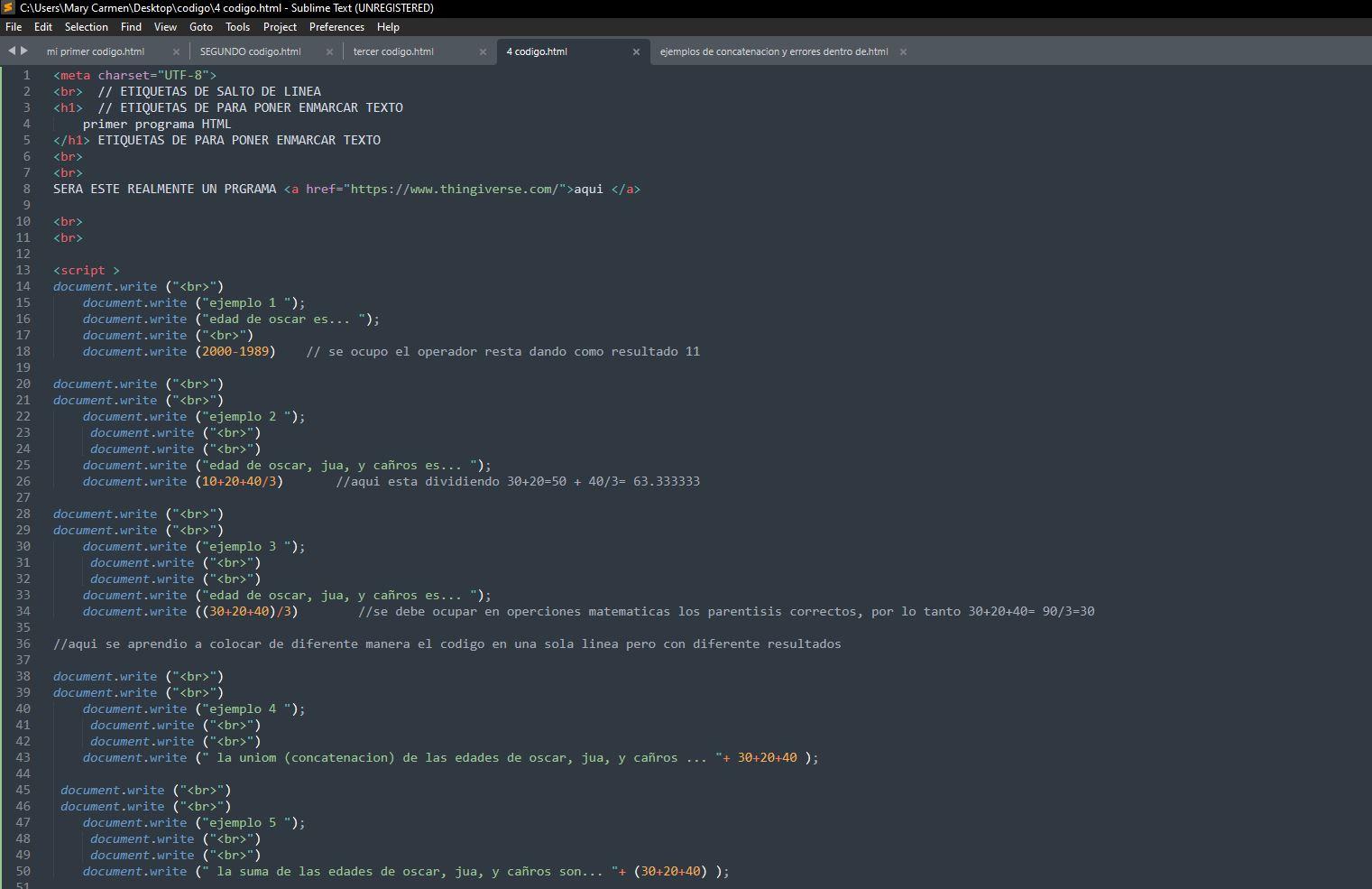Click the Sublime Text icon in title bar

pos(7,8)
